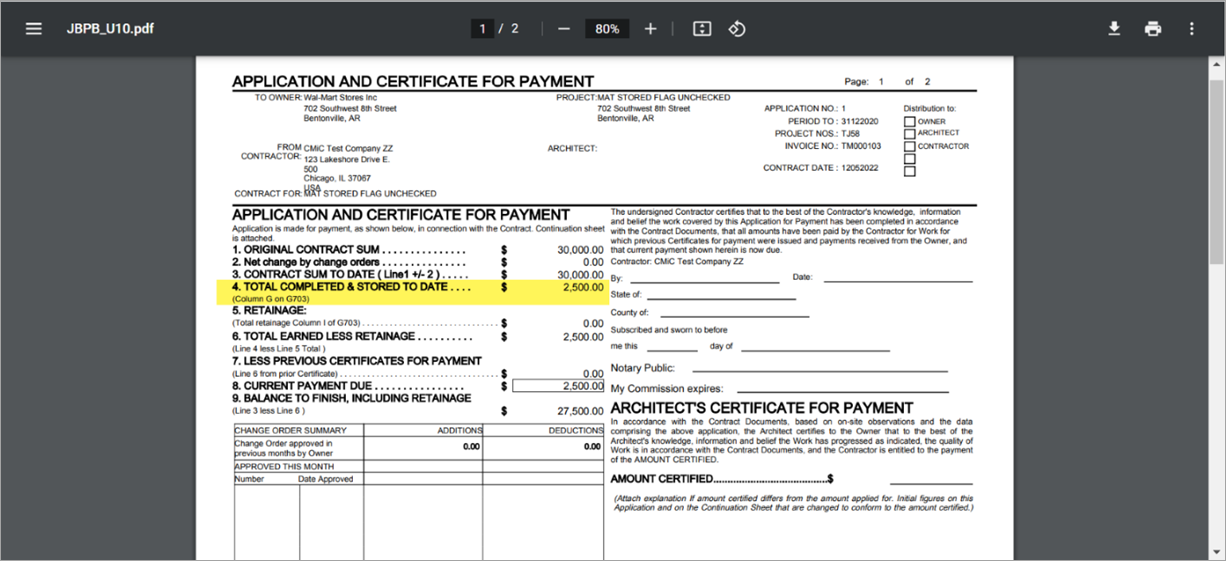Viewport: 1226px width, 561px height.
Task: Open the PDF sidebar hamburger menu
Action: [34, 29]
